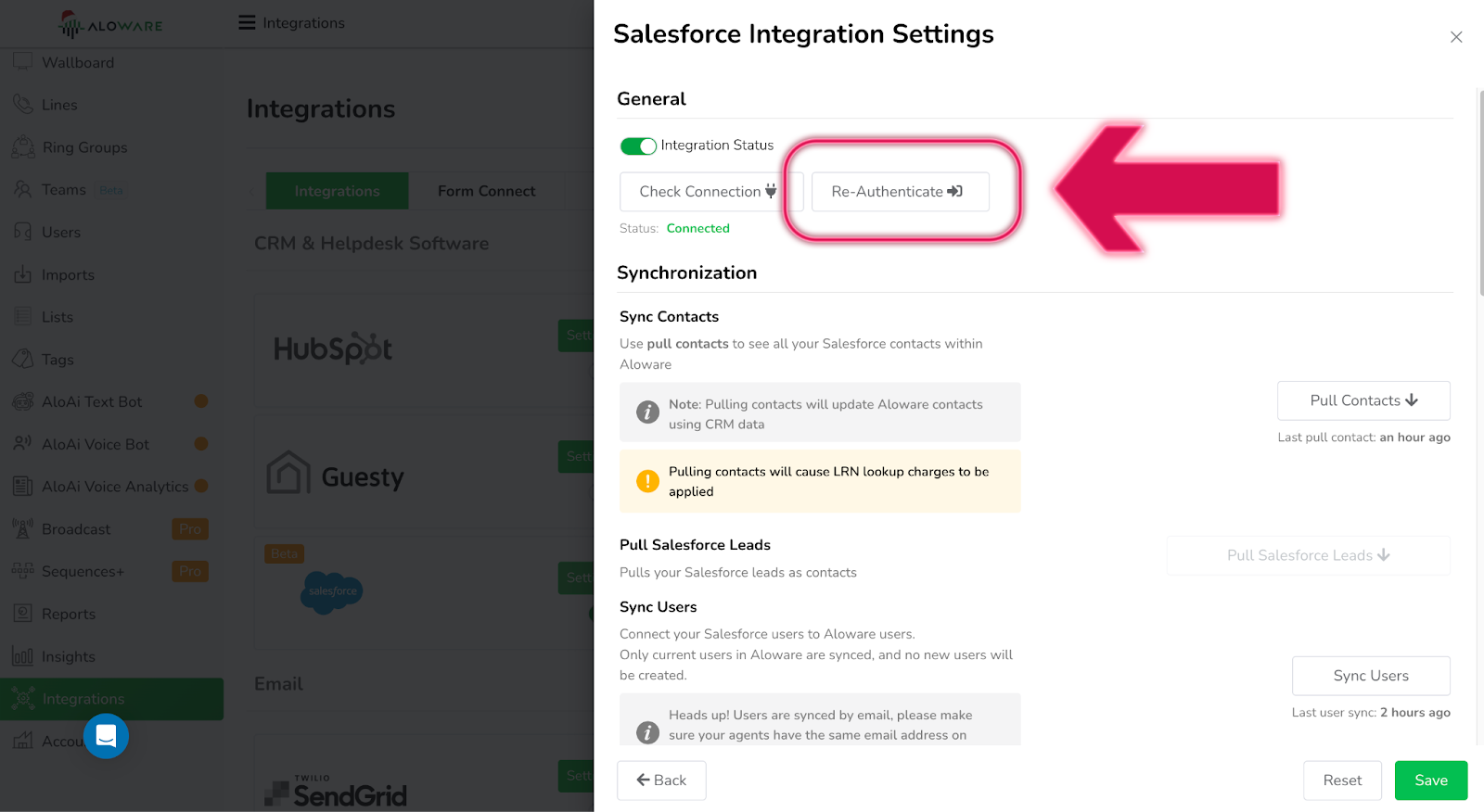
Task: Click the AloAi Text Bot icon
Action: [x=23, y=401]
